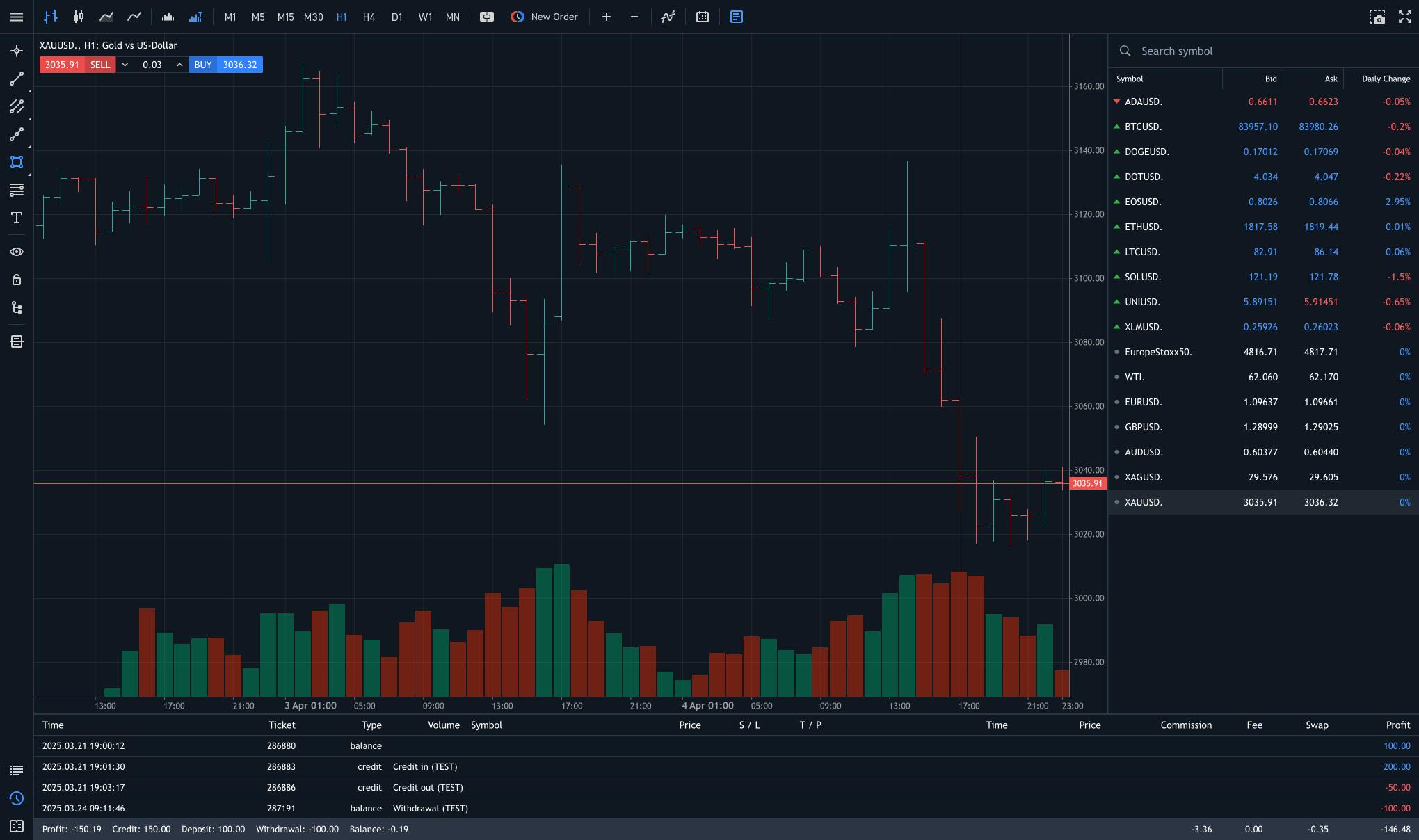Click the crosshair cursor tool
The image size is (1419, 840).
[x=17, y=51]
